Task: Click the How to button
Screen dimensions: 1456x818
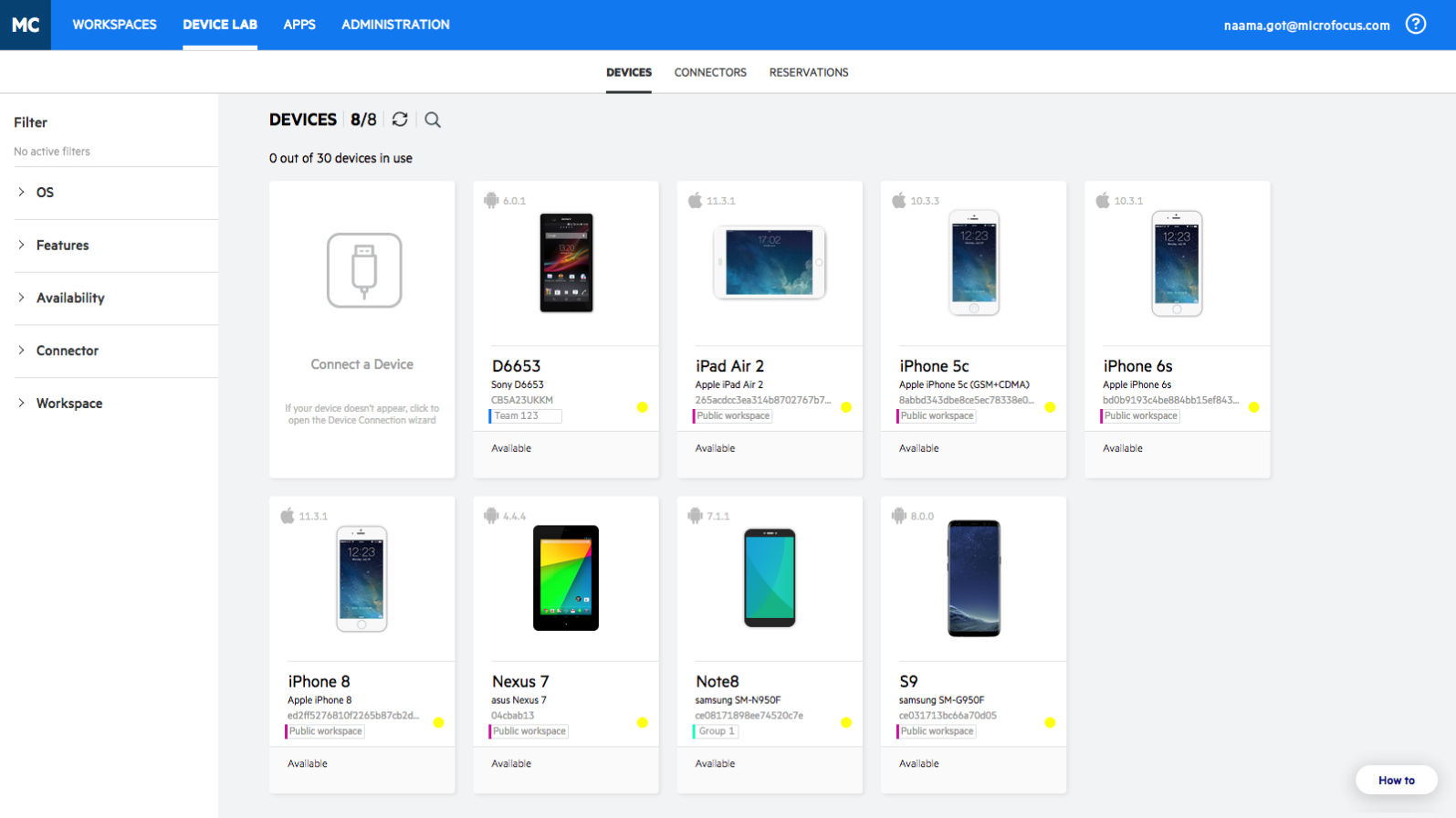Action: [x=1397, y=780]
